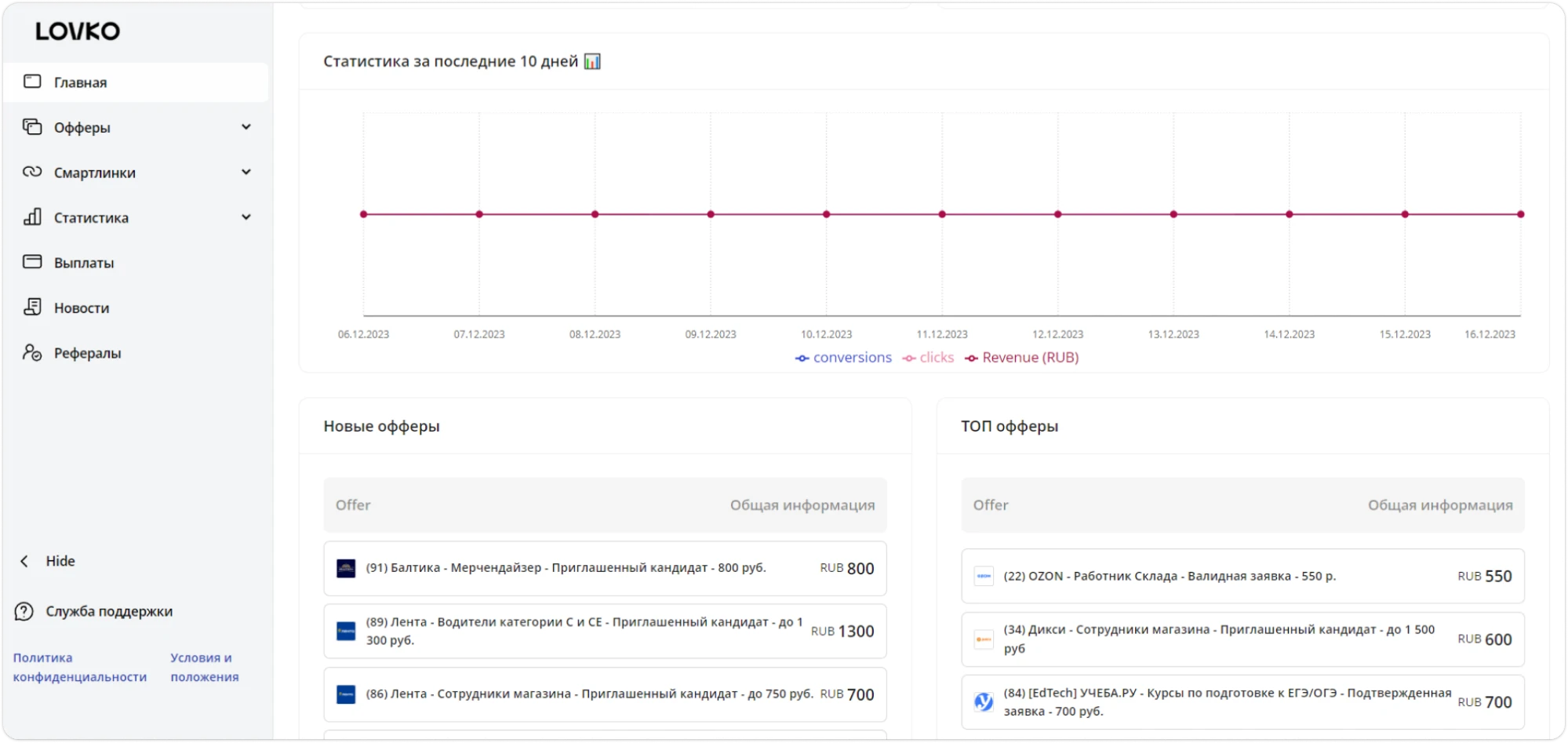Click the Дикси offer logo
Image resolution: width=1568 pixels, height=743 pixels.
[984, 639]
